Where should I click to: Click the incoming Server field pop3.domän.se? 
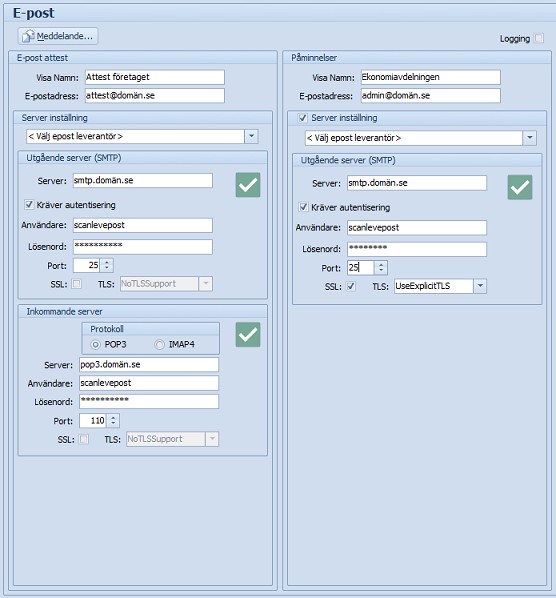(149, 365)
